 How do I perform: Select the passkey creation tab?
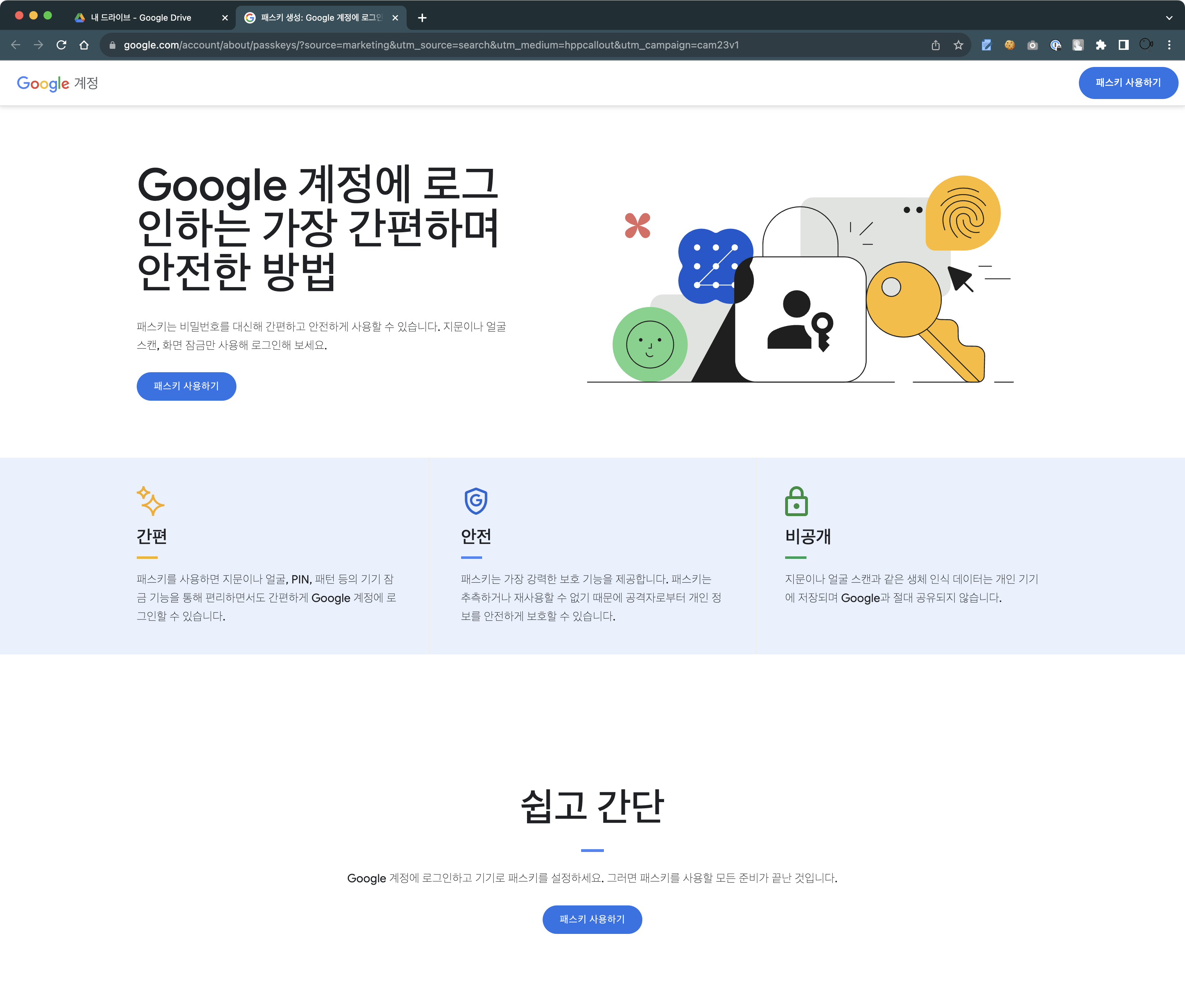[x=320, y=18]
